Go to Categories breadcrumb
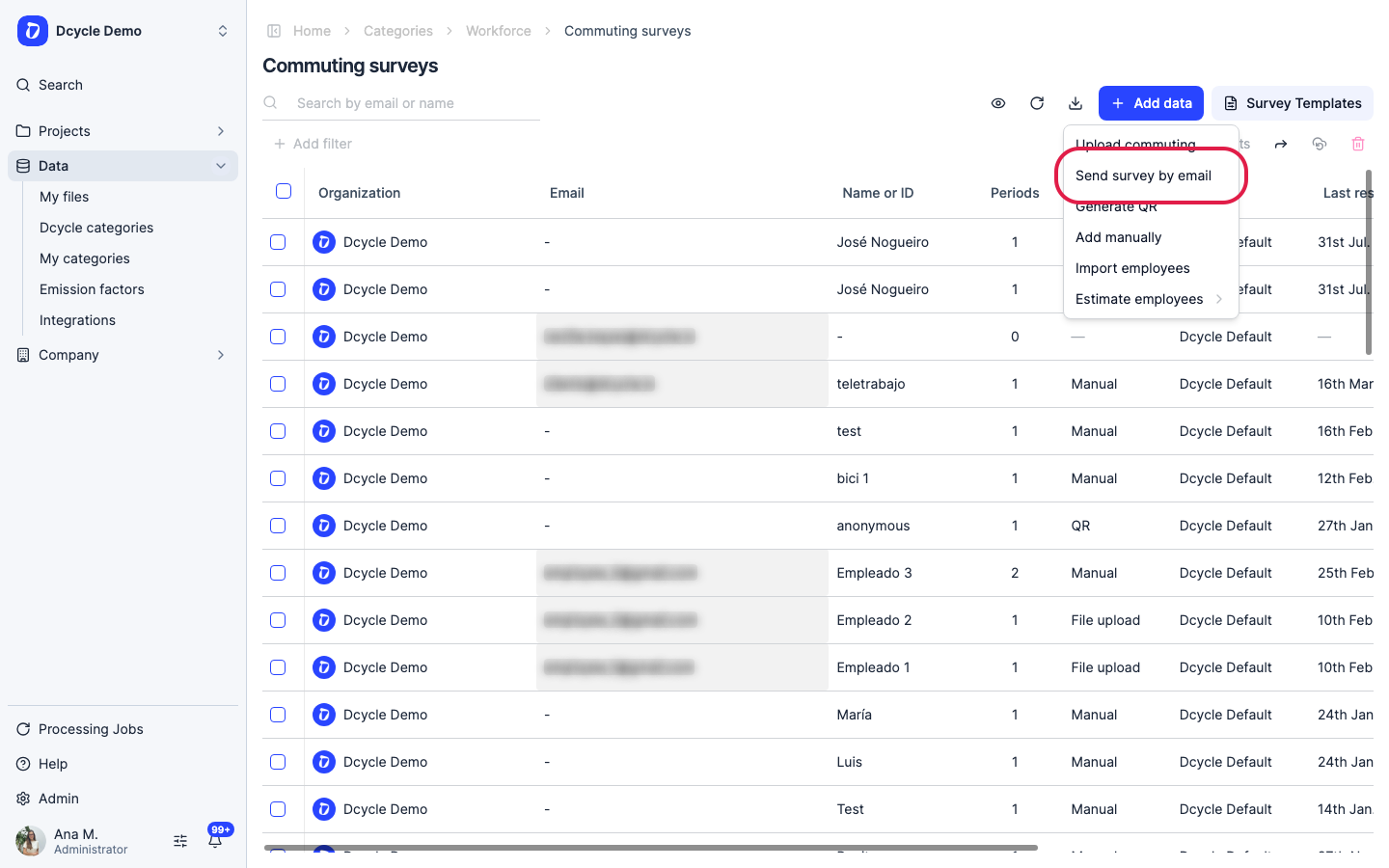 click(x=398, y=31)
